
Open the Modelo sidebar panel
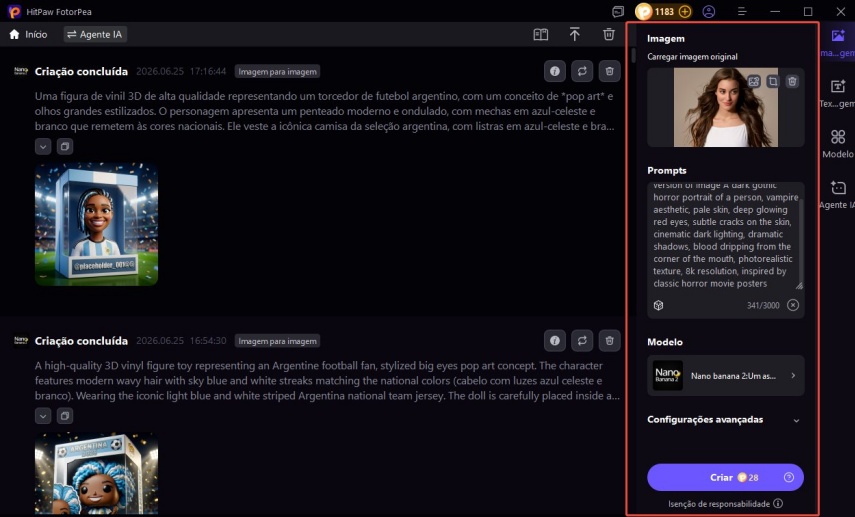click(838, 144)
